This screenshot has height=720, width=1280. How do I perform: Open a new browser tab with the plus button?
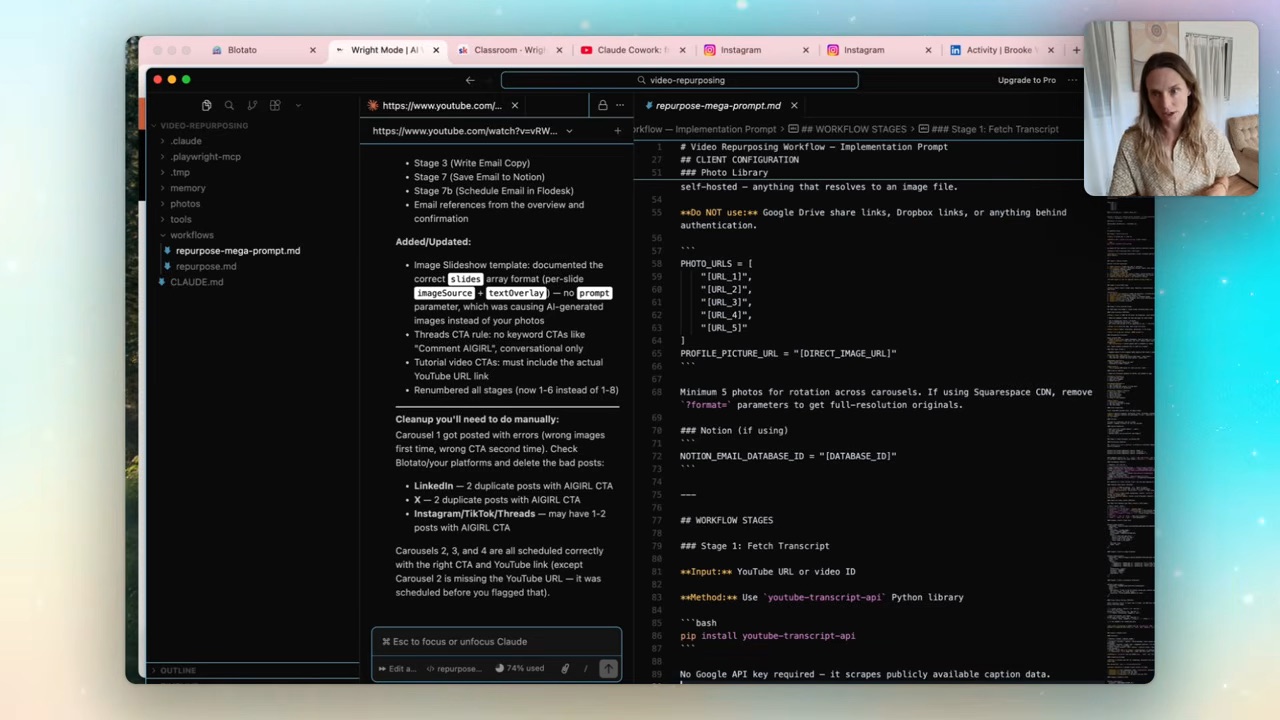1076,50
